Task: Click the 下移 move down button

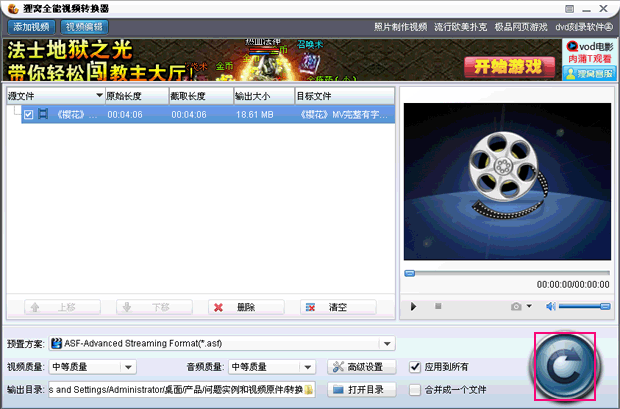Action: tap(154, 307)
